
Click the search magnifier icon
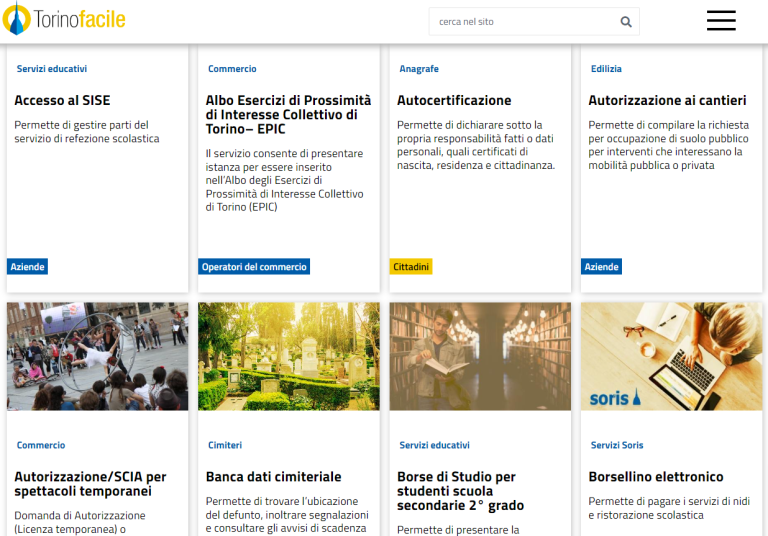click(x=626, y=21)
